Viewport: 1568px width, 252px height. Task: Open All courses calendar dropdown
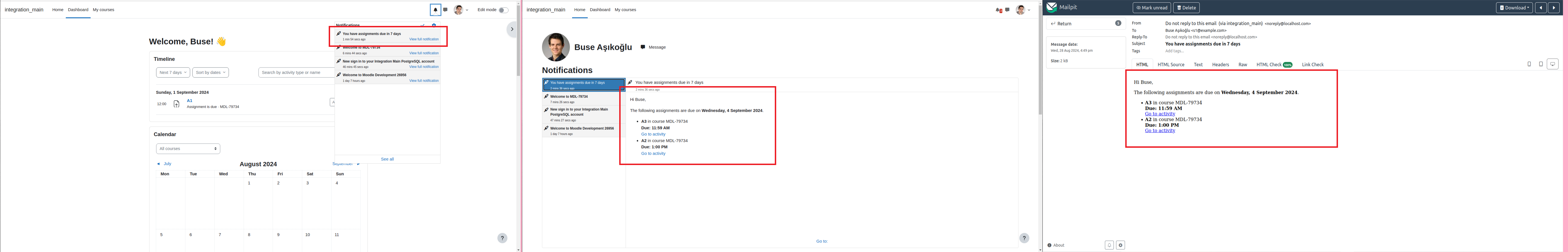click(188, 149)
